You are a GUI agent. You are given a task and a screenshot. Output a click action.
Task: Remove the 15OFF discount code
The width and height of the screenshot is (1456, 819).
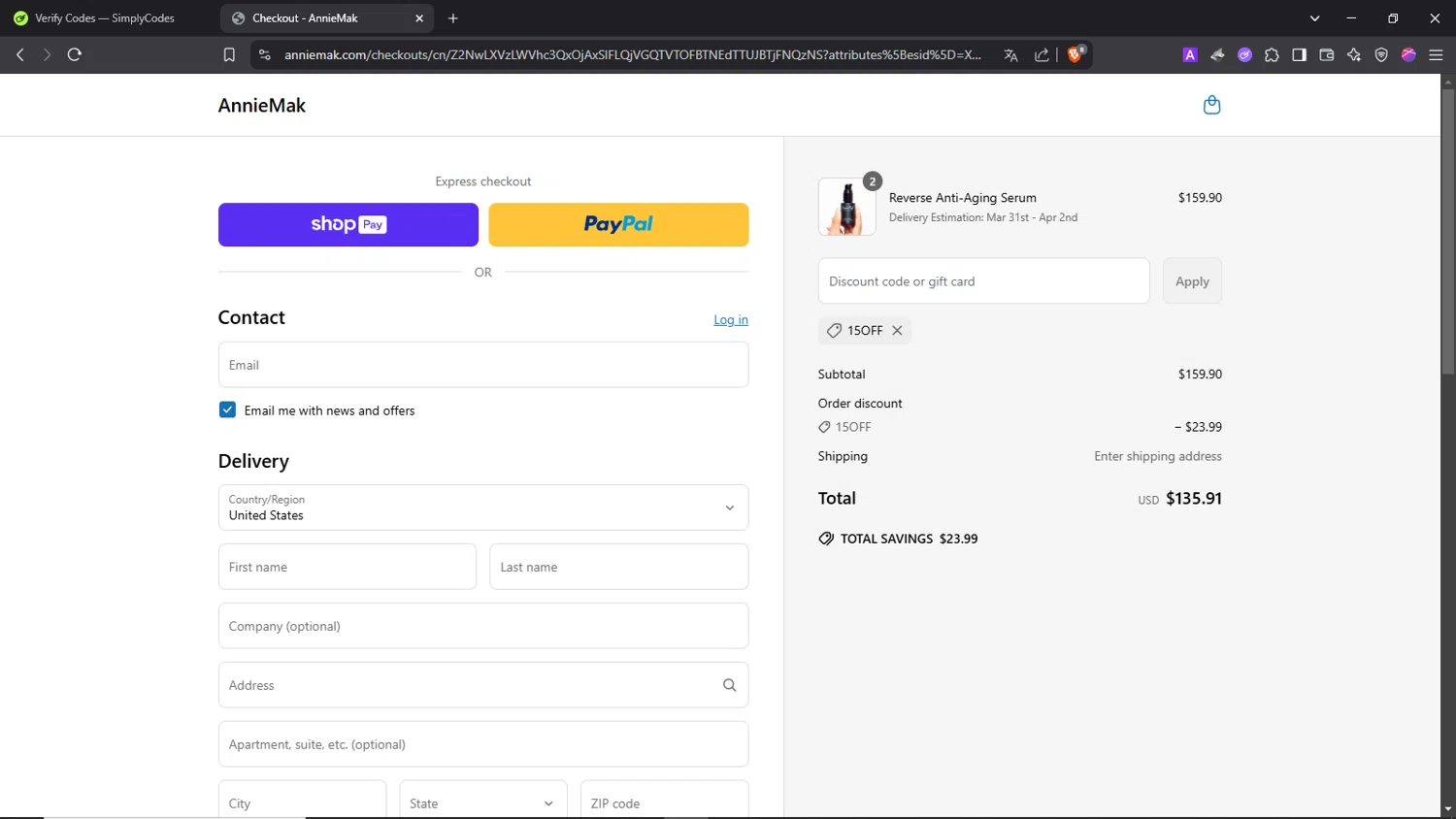tap(898, 331)
